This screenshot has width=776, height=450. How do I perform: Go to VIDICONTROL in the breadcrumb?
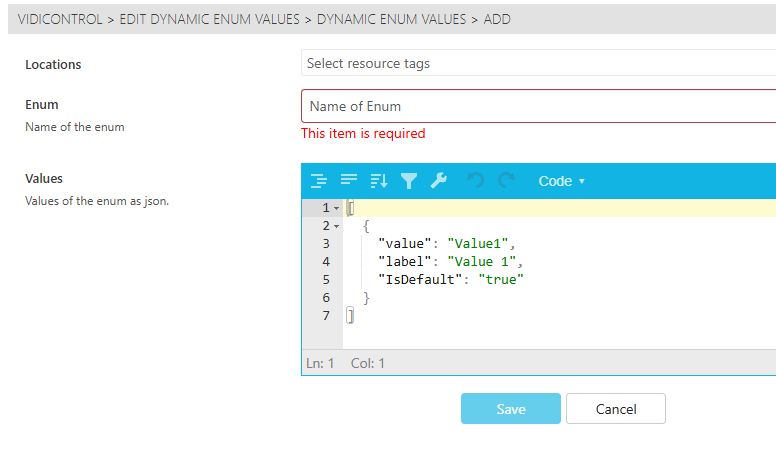point(60,19)
